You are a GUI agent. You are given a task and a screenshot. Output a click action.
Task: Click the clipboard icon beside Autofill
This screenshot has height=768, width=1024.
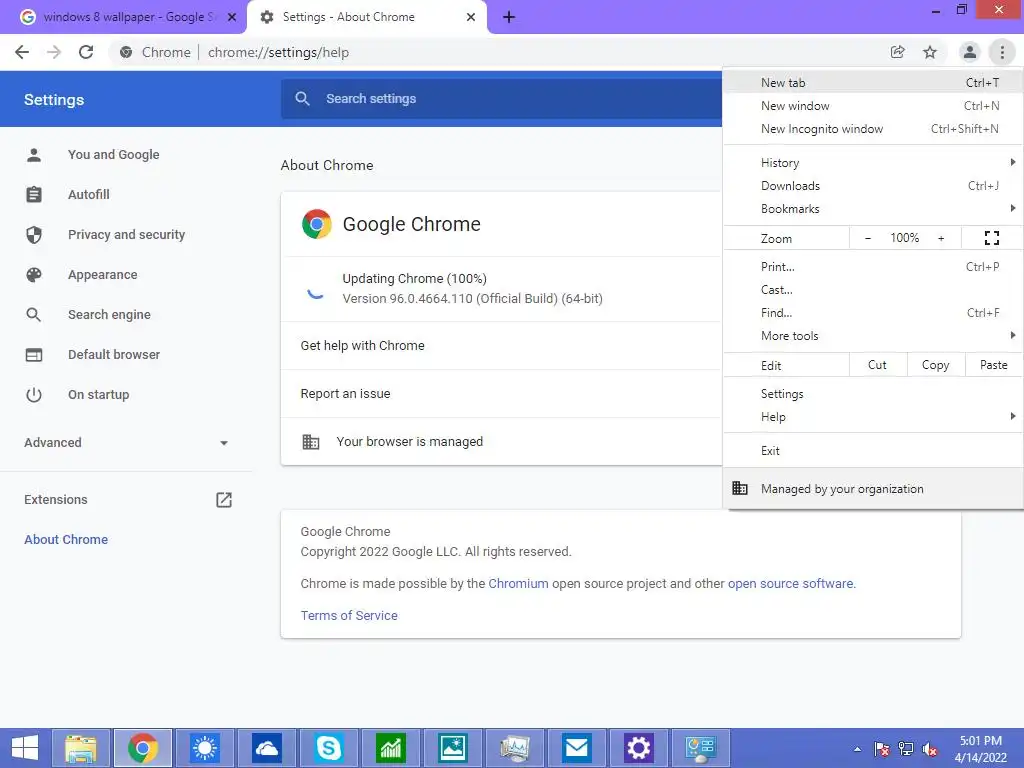34,195
